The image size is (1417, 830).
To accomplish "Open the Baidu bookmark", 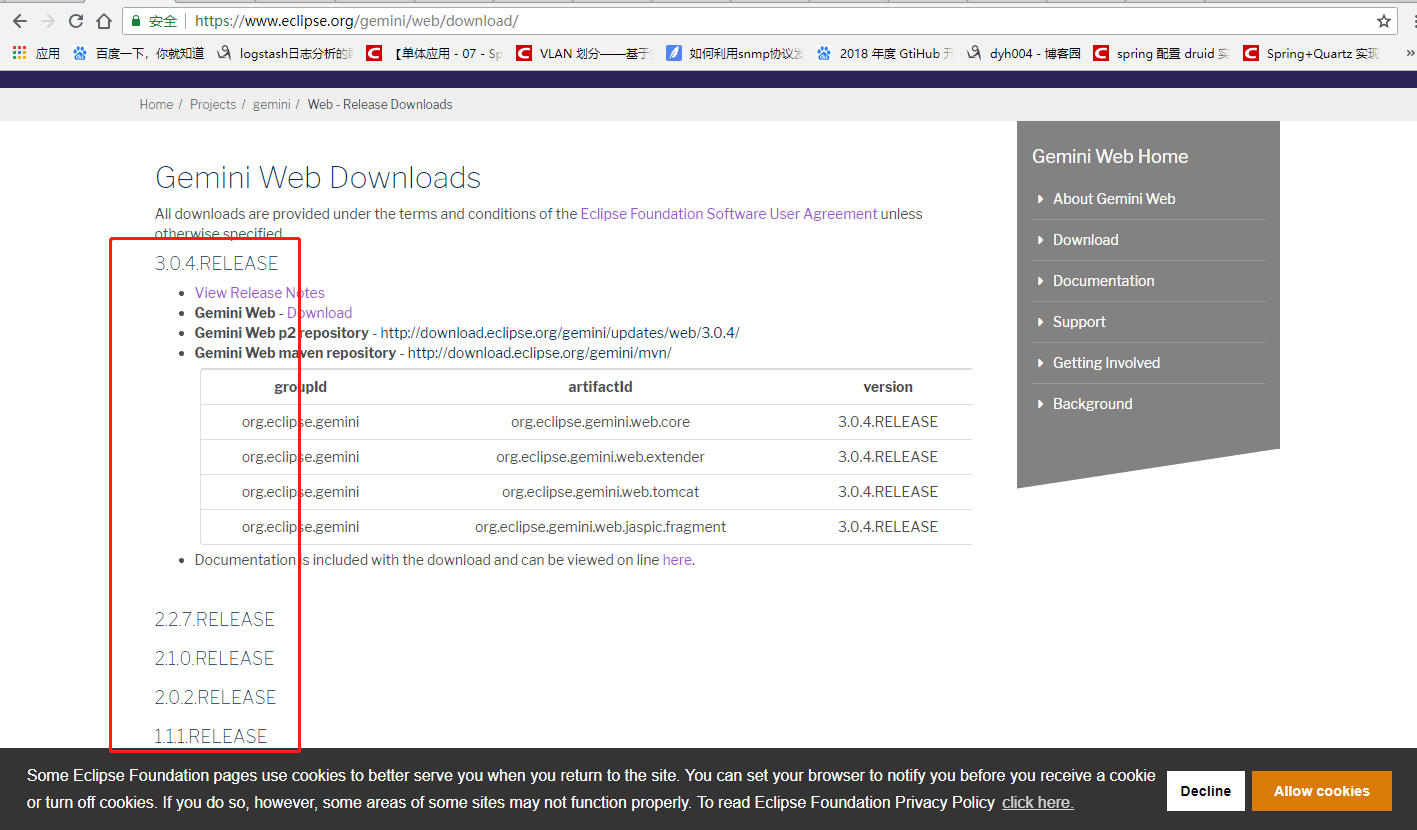I will click(x=138, y=54).
